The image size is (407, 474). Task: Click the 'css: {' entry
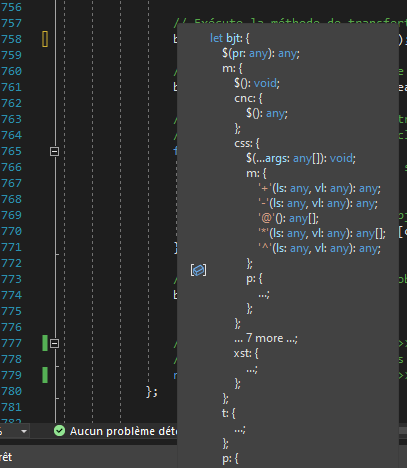[247, 143]
